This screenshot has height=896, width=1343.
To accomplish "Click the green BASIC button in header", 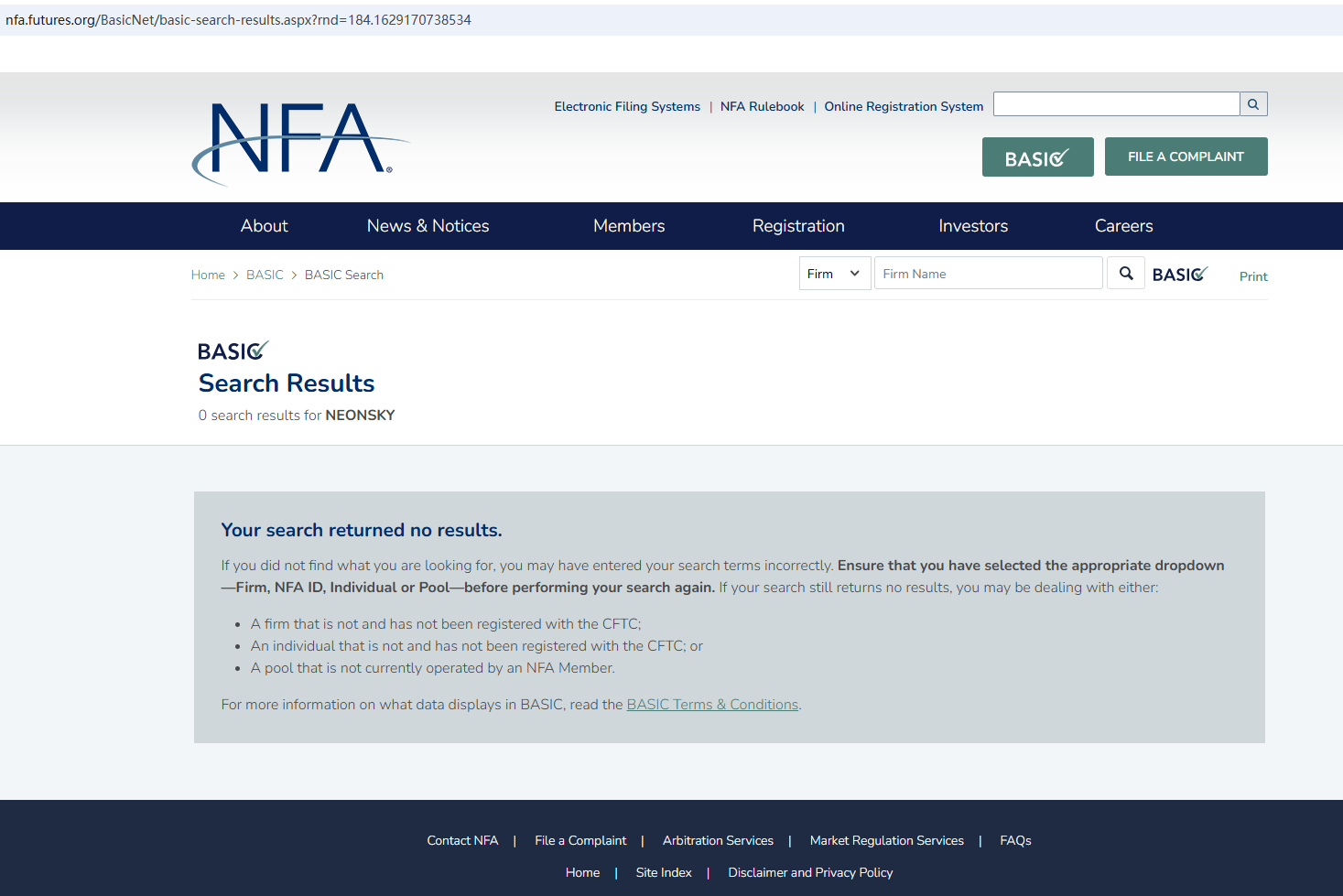I will point(1037,157).
